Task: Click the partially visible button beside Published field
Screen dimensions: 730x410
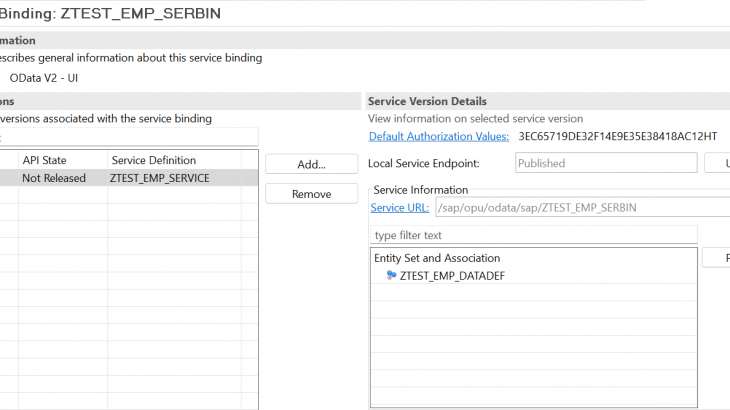Action: point(717,163)
